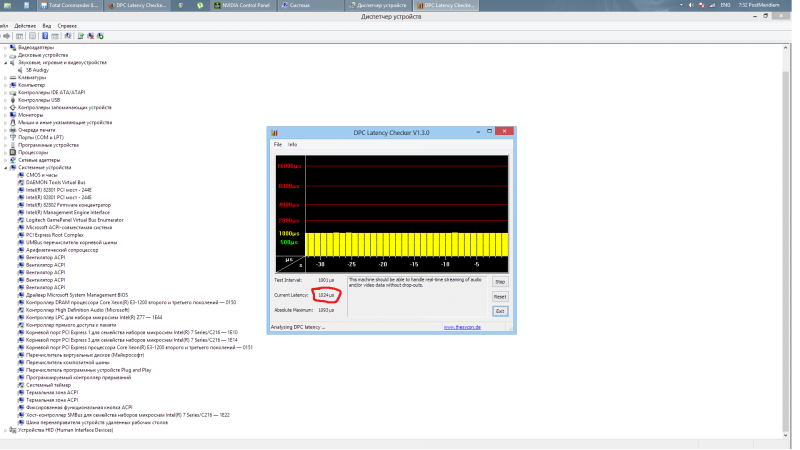Viewport: 800px width, 450px height.
Task: Click the DPC Latency Checker title icon
Action: click(274, 132)
